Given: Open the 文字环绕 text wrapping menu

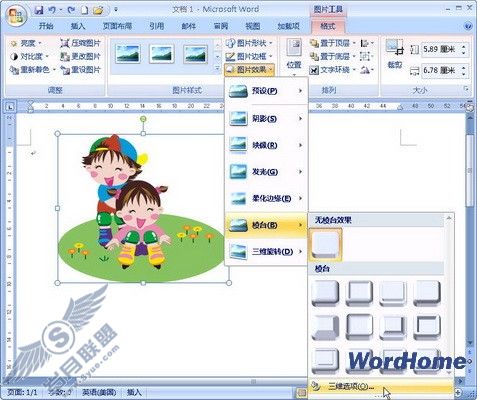Looking at the screenshot, I should pyautogui.click(x=332, y=70).
